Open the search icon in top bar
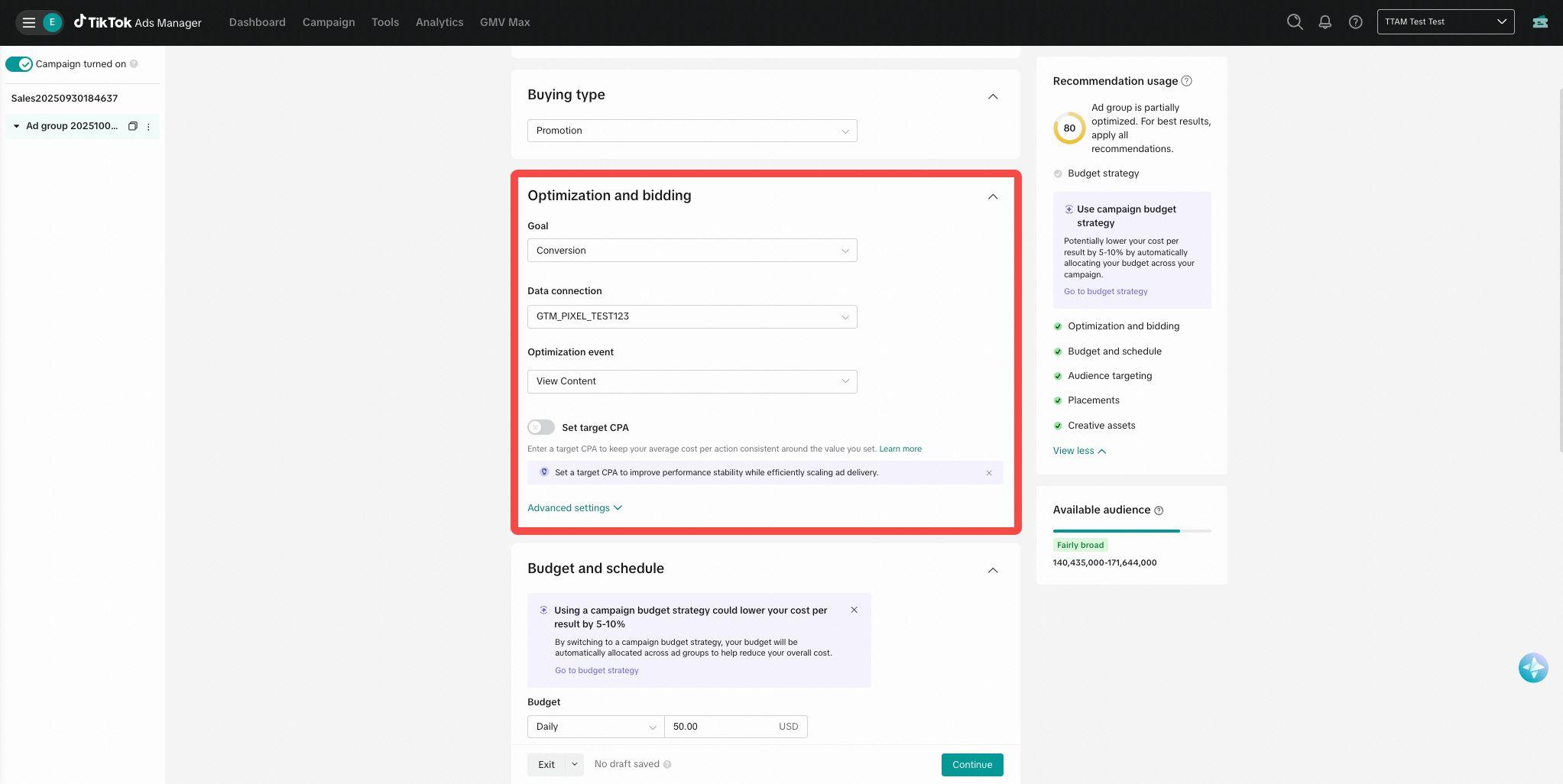 (x=1294, y=22)
